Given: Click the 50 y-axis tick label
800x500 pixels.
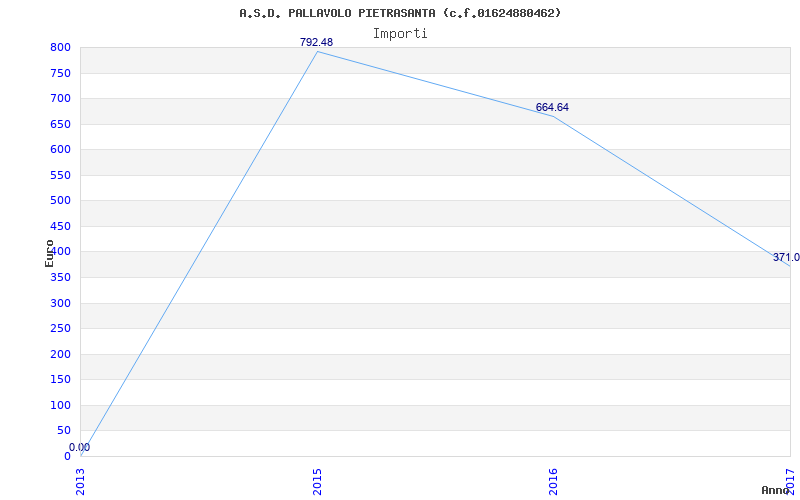Looking at the screenshot, I should (64, 431).
